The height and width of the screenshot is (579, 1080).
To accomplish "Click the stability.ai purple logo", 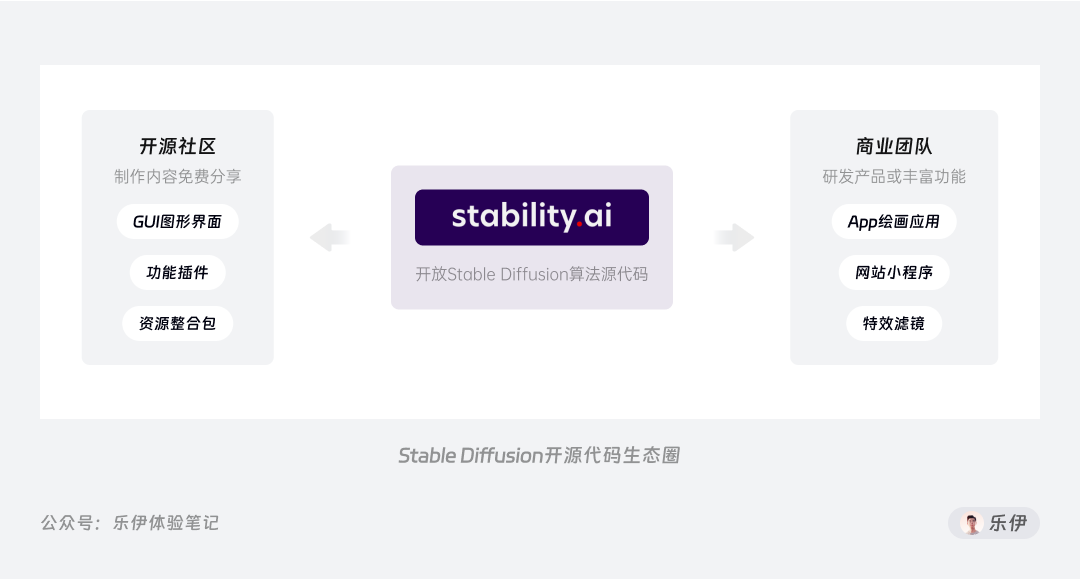I will (532, 218).
